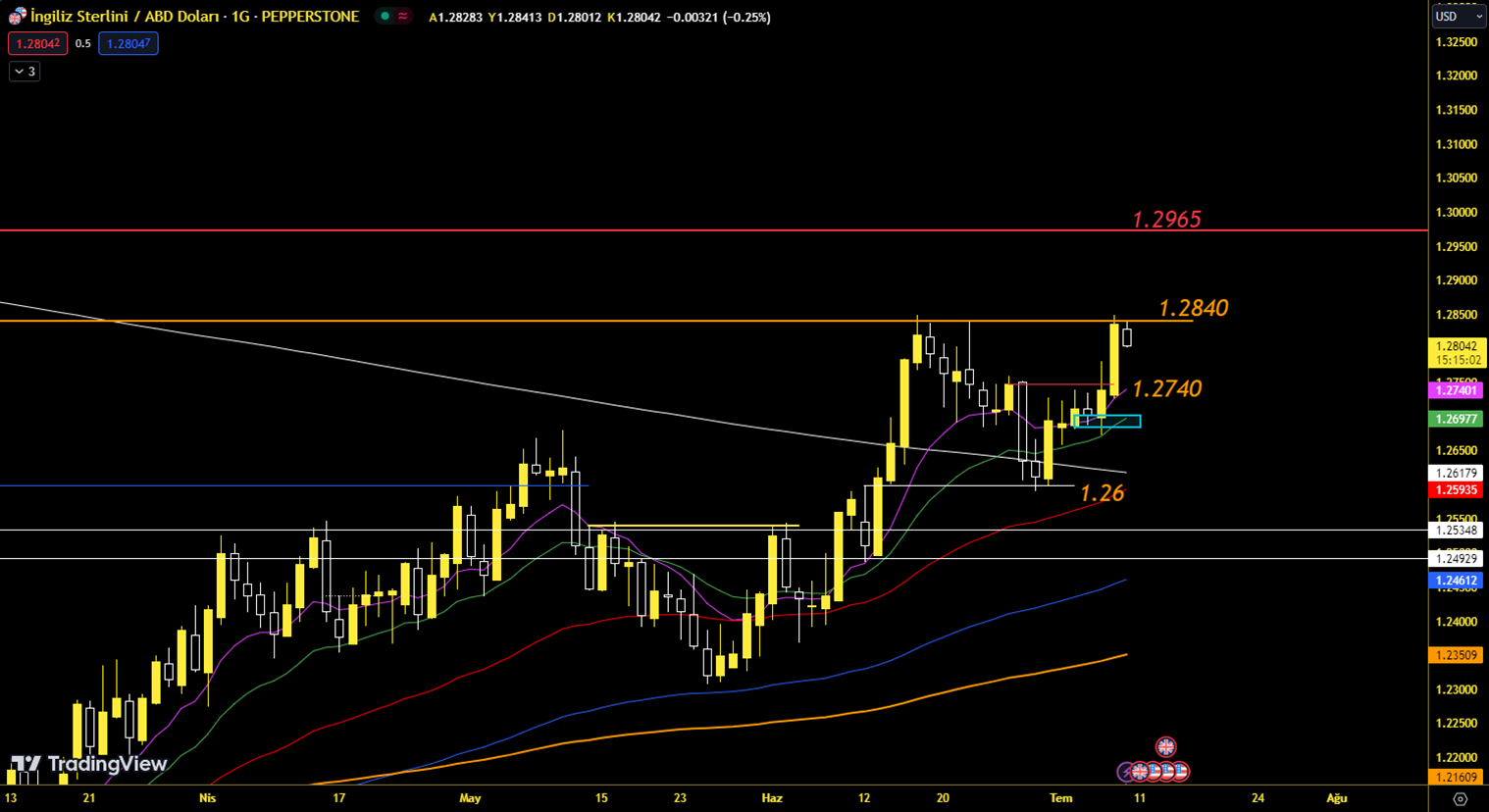The image size is (1489, 812).
Task: Click the blue buy price button 1.28047
Action: click(128, 43)
